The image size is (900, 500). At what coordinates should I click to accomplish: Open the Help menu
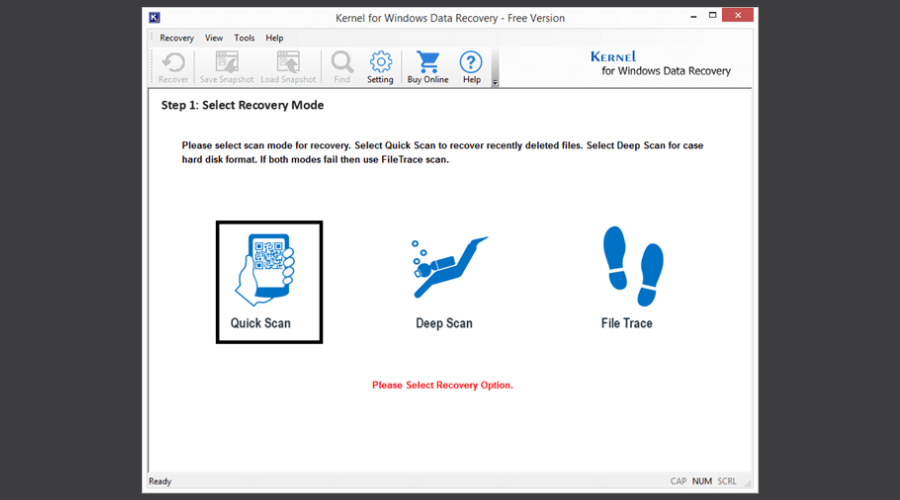click(274, 38)
